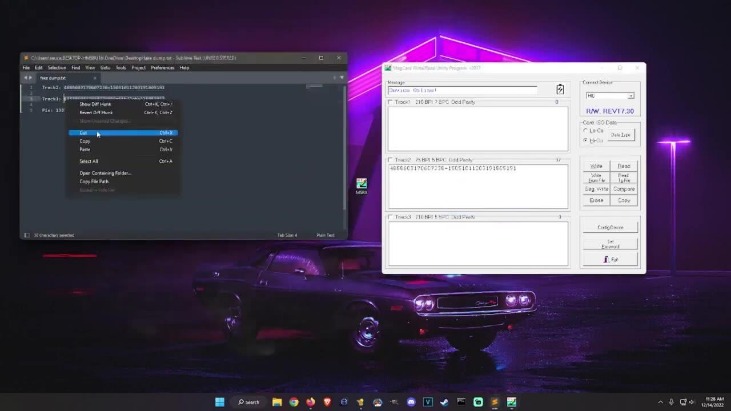Open File Explorer from the taskbar
This screenshot has height=411, width=731.
click(276, 402)
